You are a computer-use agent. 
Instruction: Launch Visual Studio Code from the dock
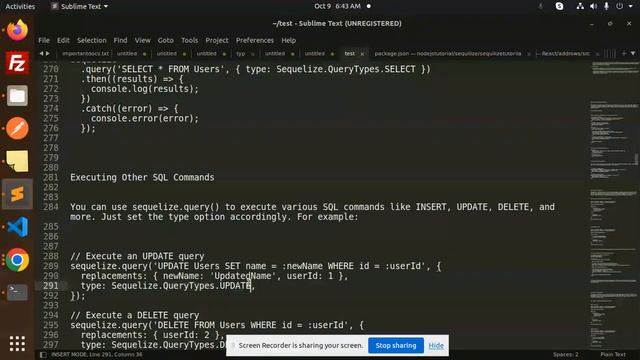point(17,227)
